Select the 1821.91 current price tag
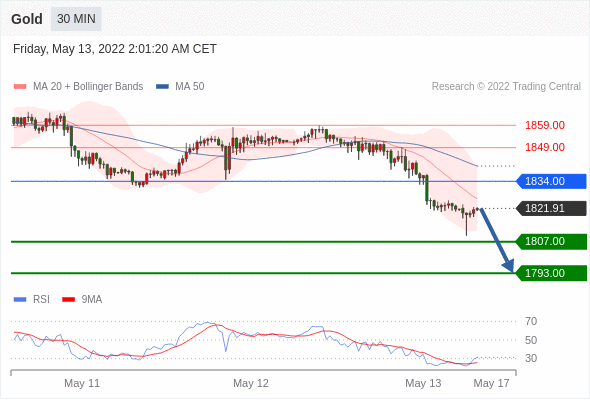 (x=551, y=208)
